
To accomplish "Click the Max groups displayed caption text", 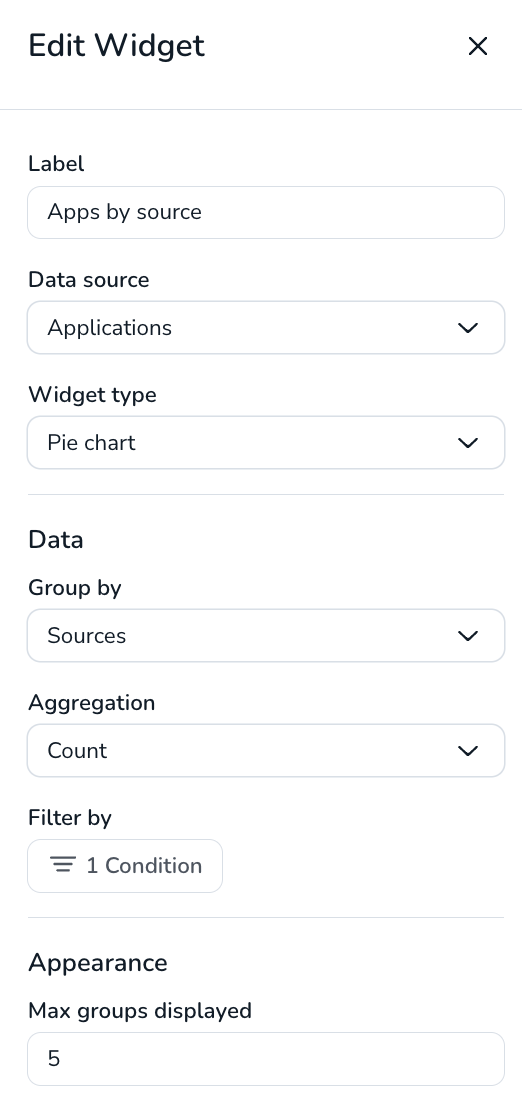I will pos(140,1011).
